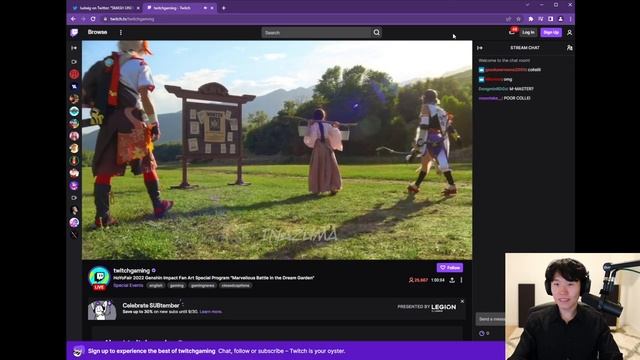
Task: Click the STREAM CHAT header text
Action: [524, 48]
